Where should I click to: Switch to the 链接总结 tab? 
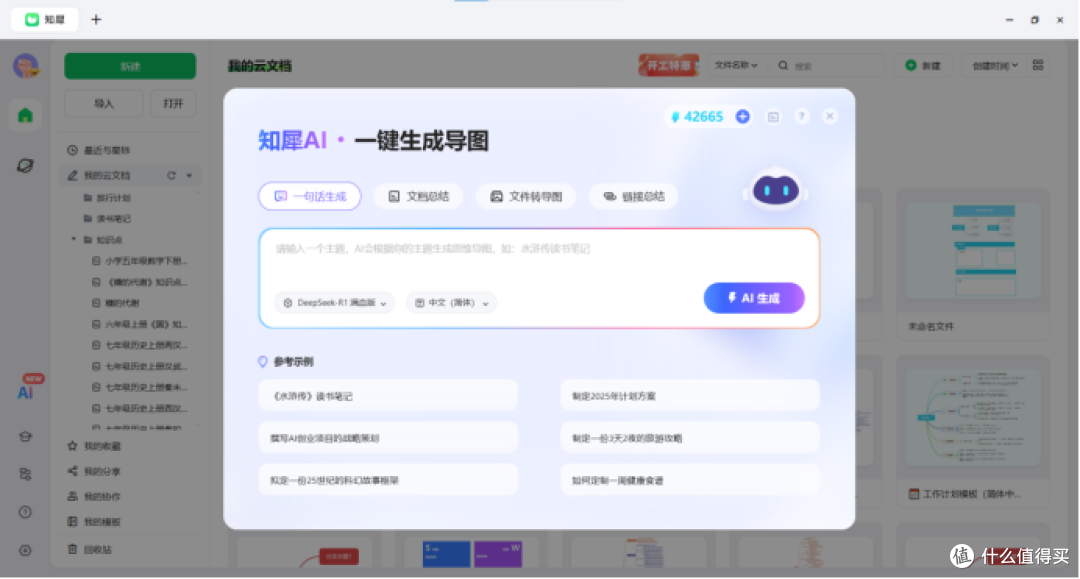634,196
